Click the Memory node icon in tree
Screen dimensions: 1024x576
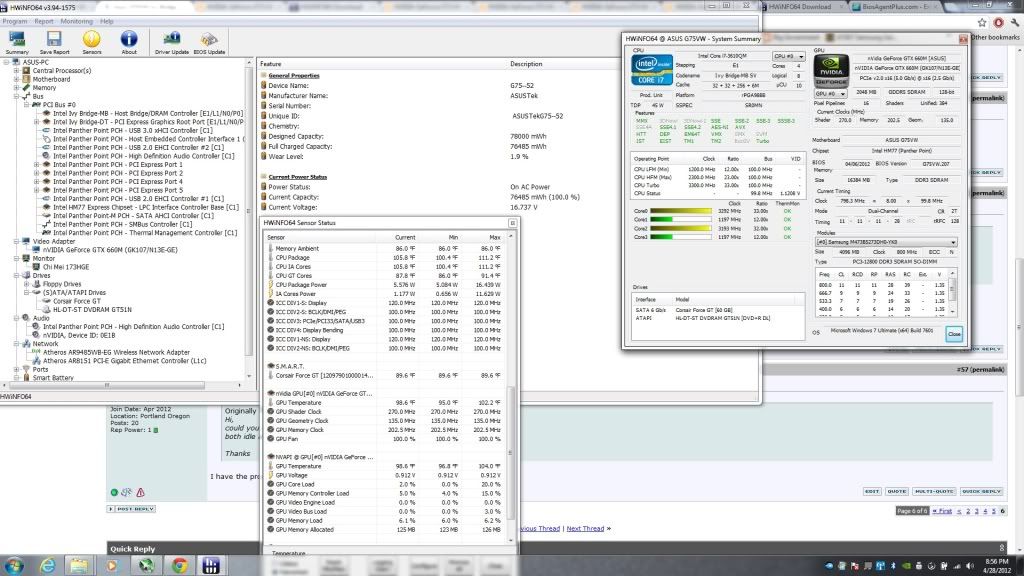(26, 88)
